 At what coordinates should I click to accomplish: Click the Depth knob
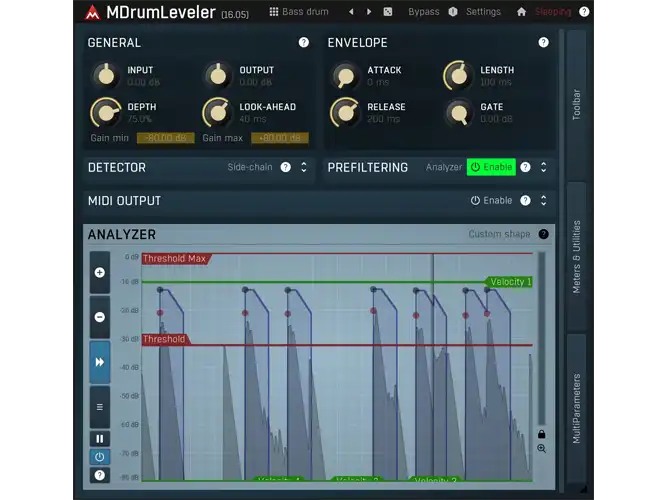point(106,113)
